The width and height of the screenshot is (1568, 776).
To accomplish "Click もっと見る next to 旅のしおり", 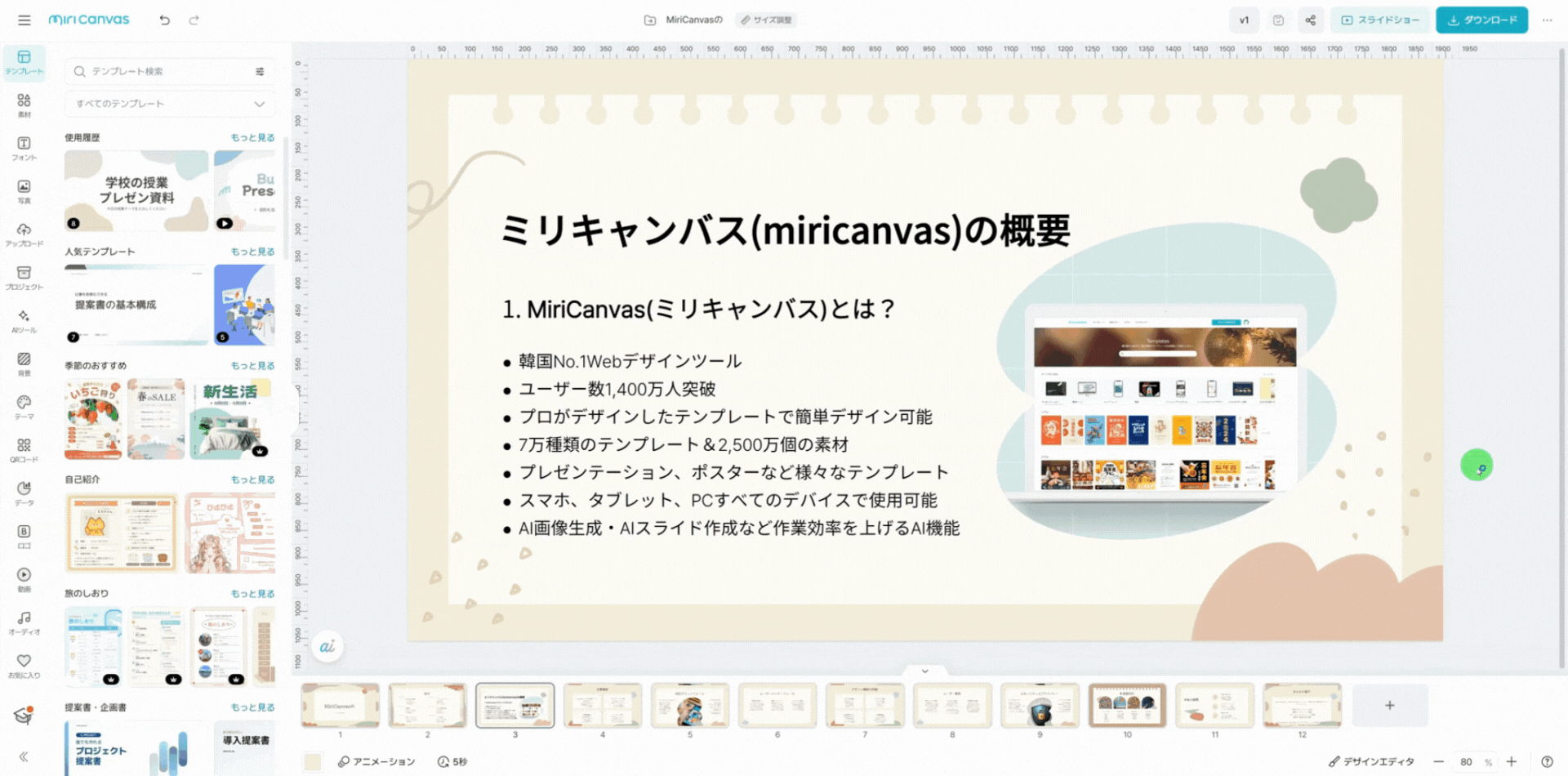I will [x=252, y=593].
